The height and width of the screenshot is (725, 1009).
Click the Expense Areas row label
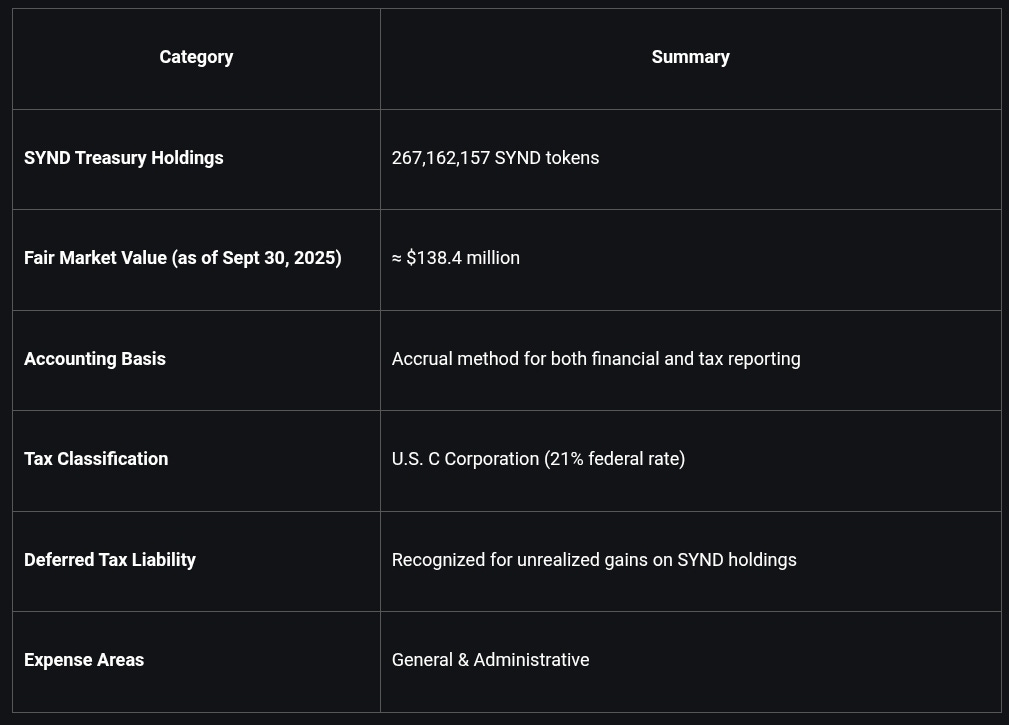tap(84, 660)
